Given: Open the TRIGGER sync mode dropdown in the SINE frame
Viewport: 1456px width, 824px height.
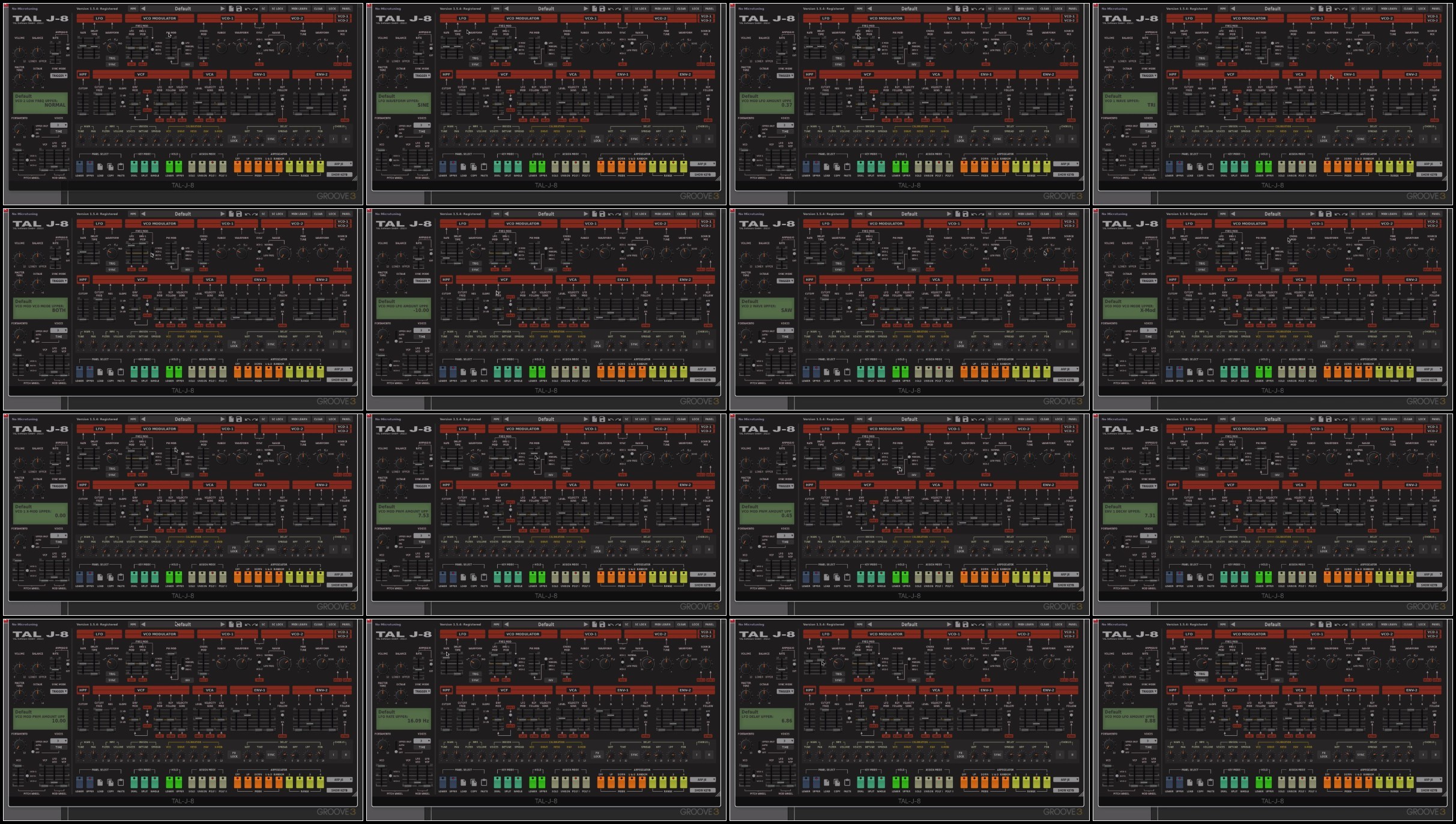Looking at the screenshot, I should pyautogui.click(x=421, y=76).
